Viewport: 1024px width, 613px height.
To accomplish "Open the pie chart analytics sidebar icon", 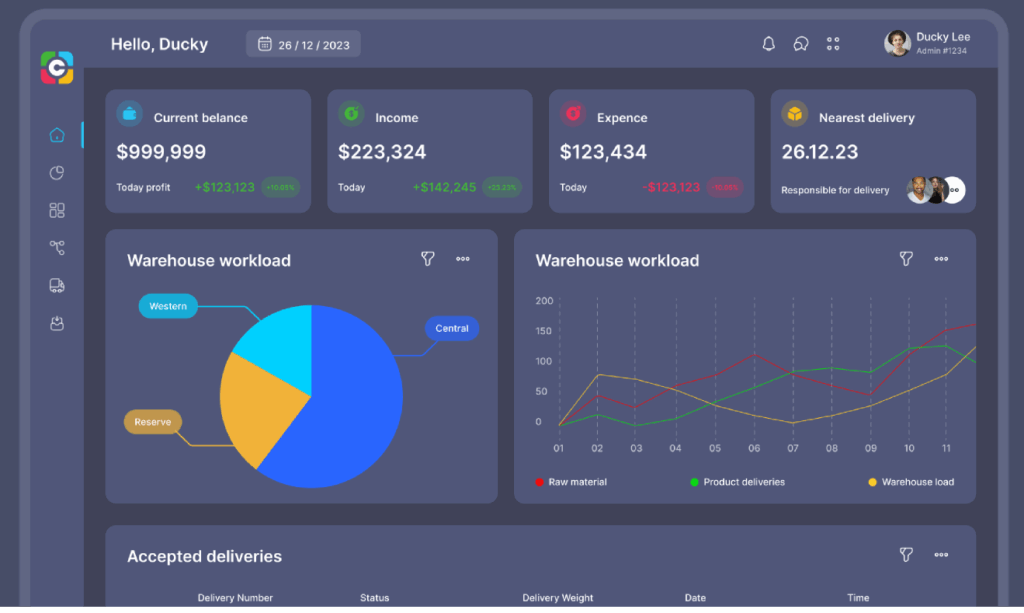I will click(x=57, y=173).
